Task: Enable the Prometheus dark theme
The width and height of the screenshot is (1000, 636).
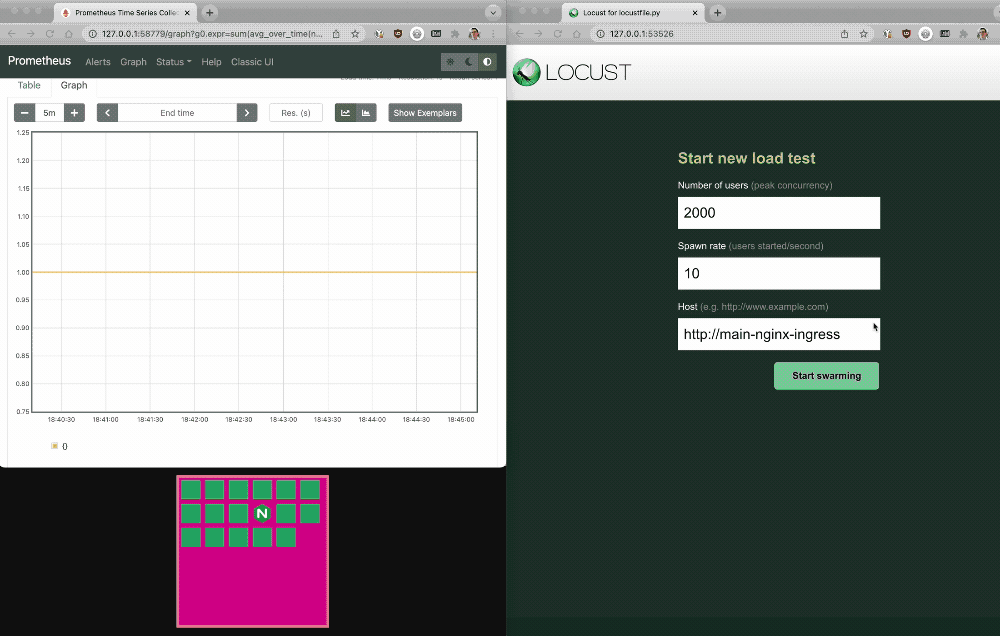Action: (x=469, y=62)
